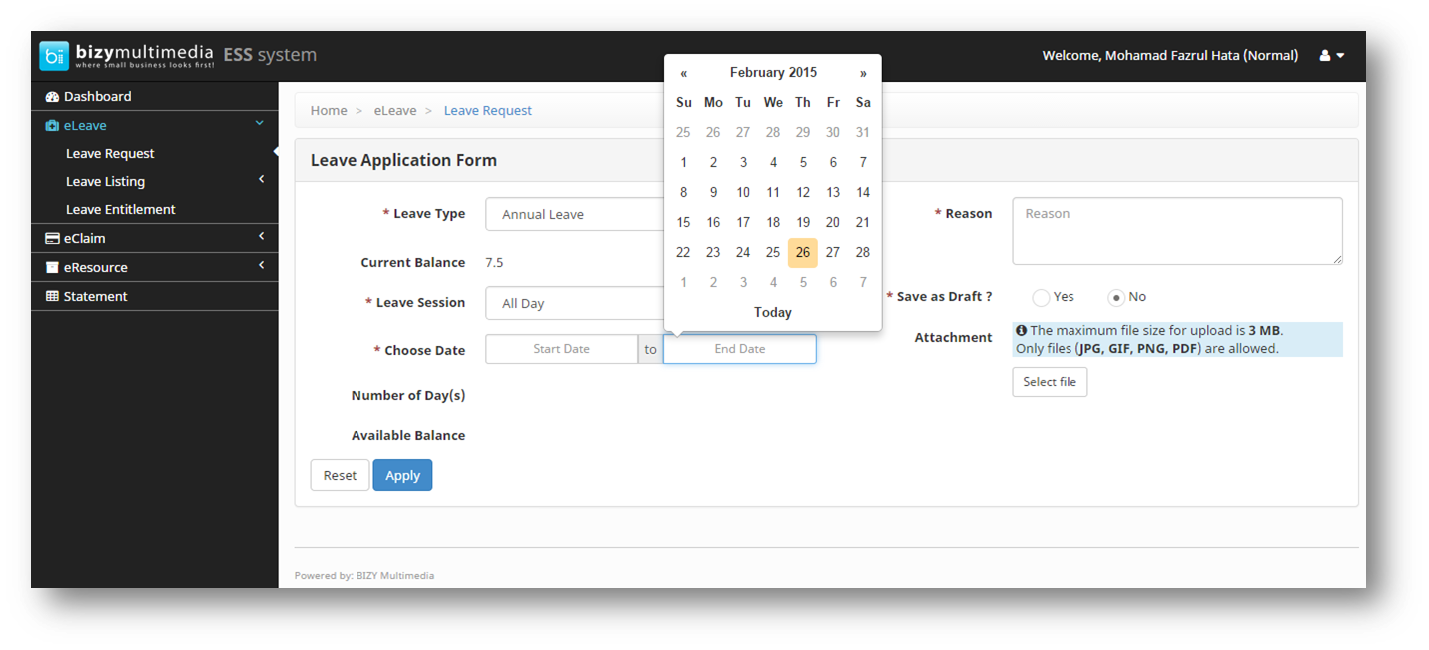Click Select file for attachment

point(1049,382)
